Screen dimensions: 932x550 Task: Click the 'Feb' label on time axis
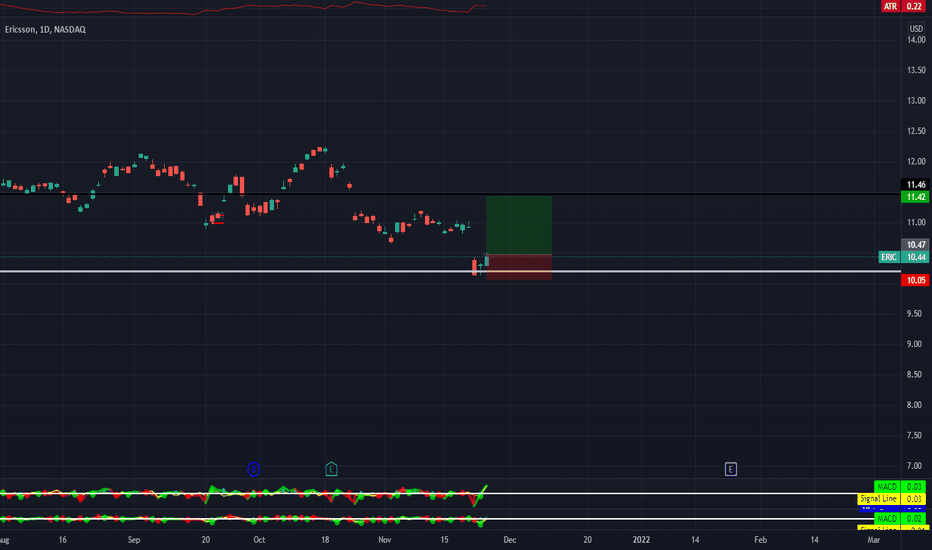(760, 540)
